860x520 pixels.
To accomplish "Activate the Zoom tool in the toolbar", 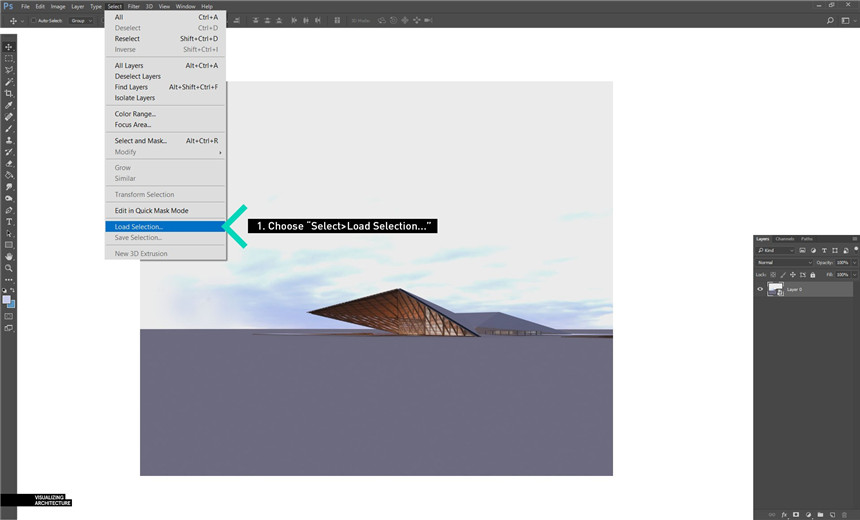I will pos(9,268).
